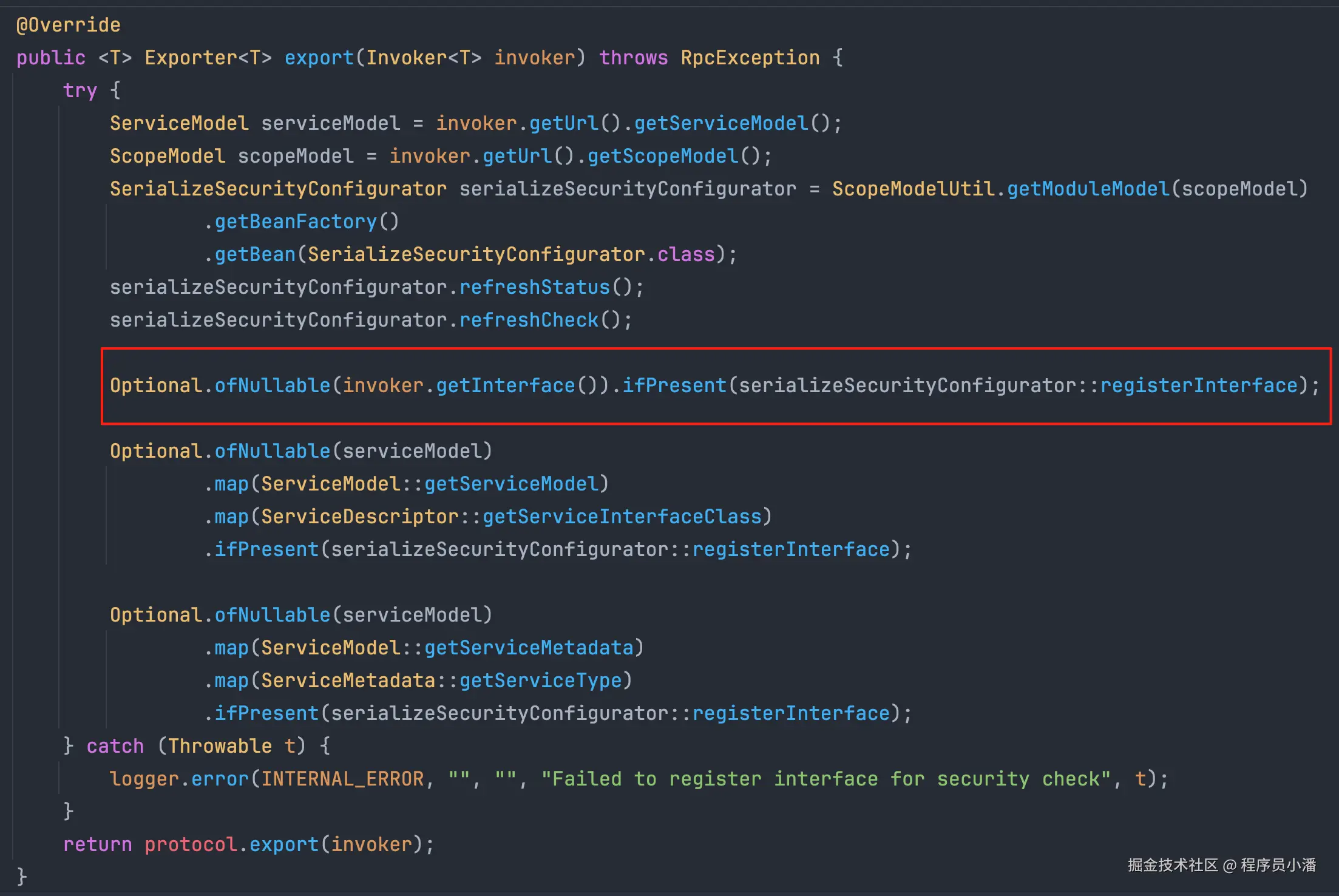Click "Failed to register interface" string literal
The image size is (1339, 896).
click(825, 779)
